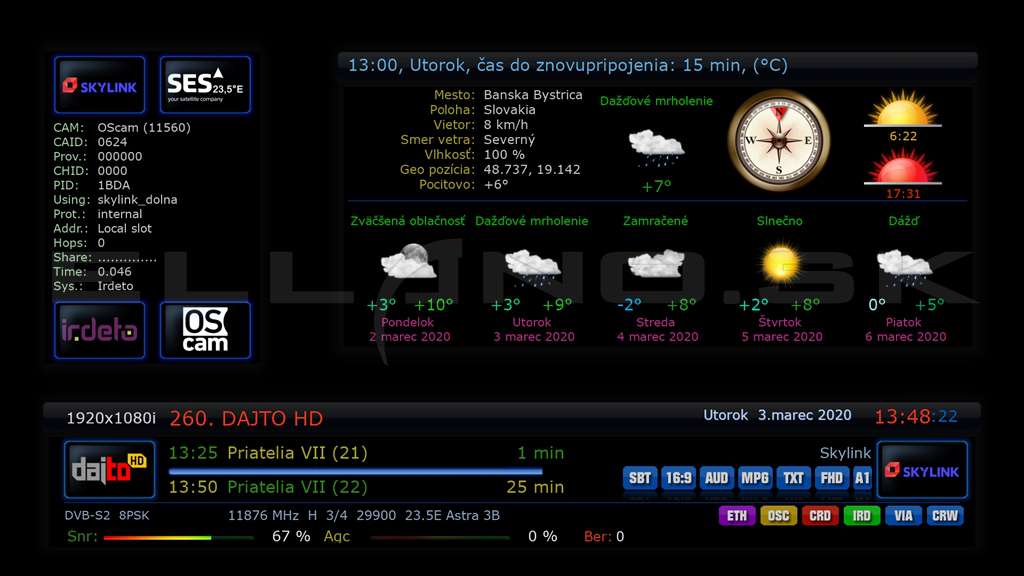Click the resolution text 1920x1080i

pos(111,418)
